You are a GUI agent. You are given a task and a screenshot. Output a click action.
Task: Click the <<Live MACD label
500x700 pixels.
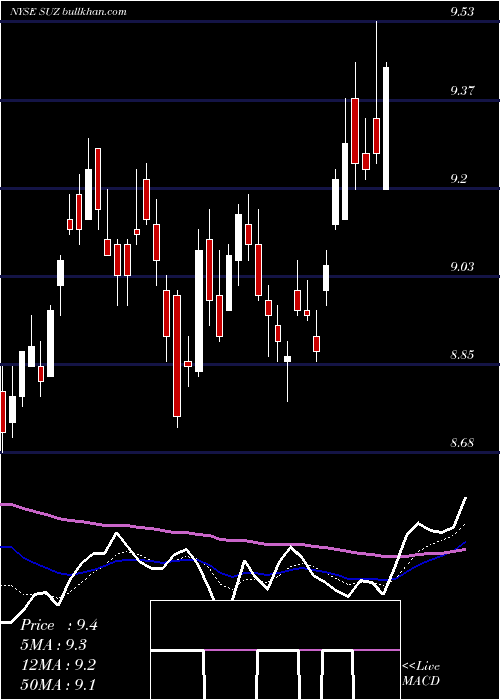pyautogui.click(x=421, y=673)
